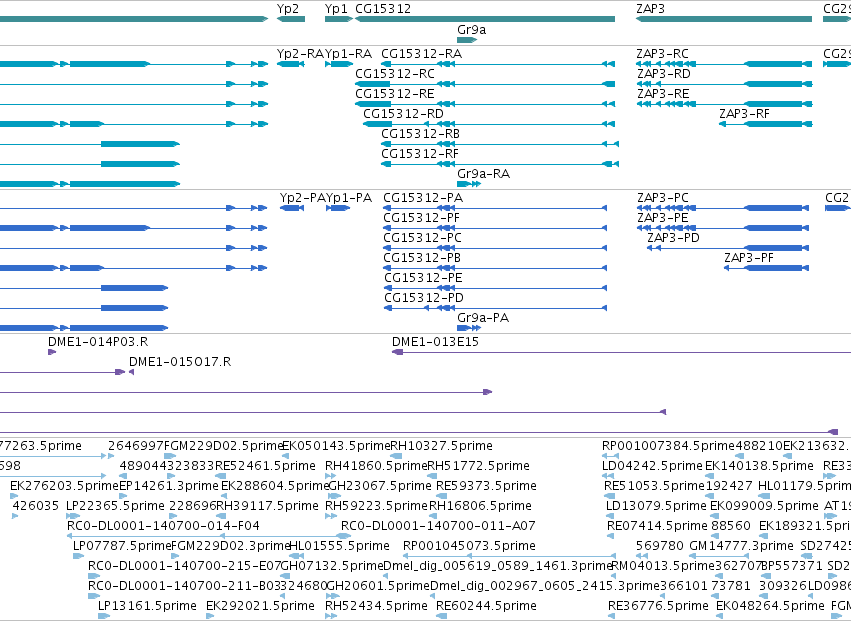Click the ZAP3-RE transcript label

tap(663, 93)
